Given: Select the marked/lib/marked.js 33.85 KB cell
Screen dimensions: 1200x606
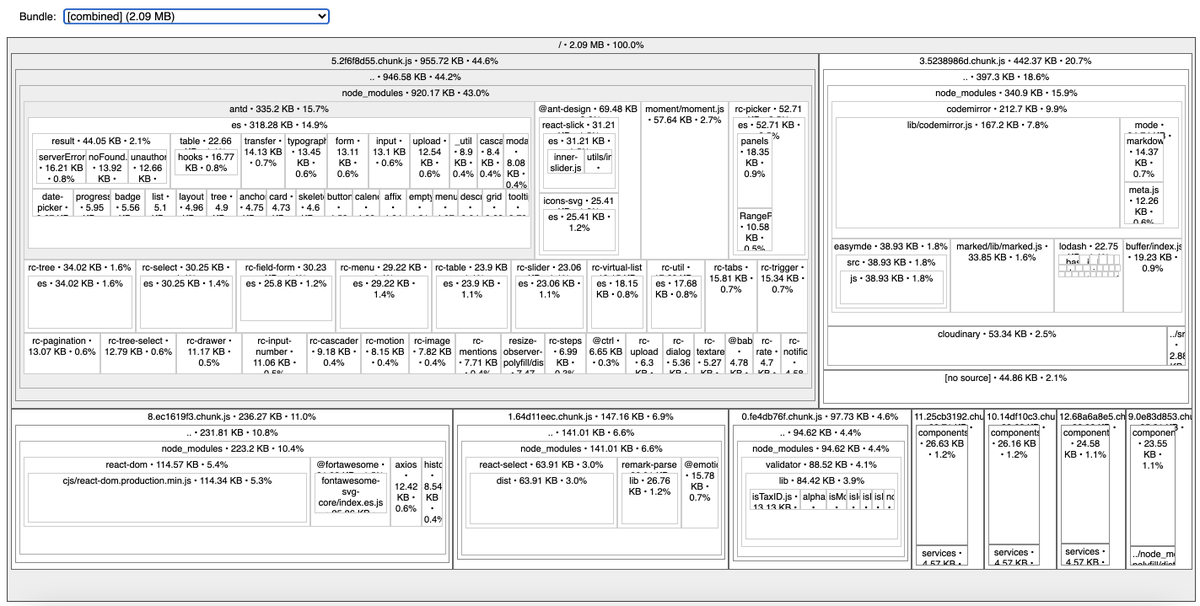Looking at the screenshot, I should tap(1002, 278).
